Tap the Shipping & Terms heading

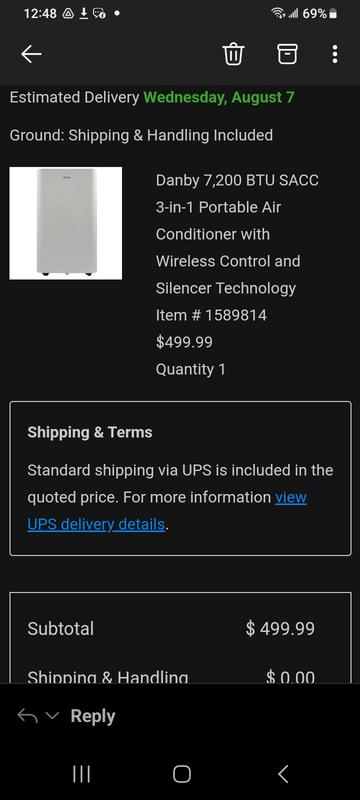(90, 432)
